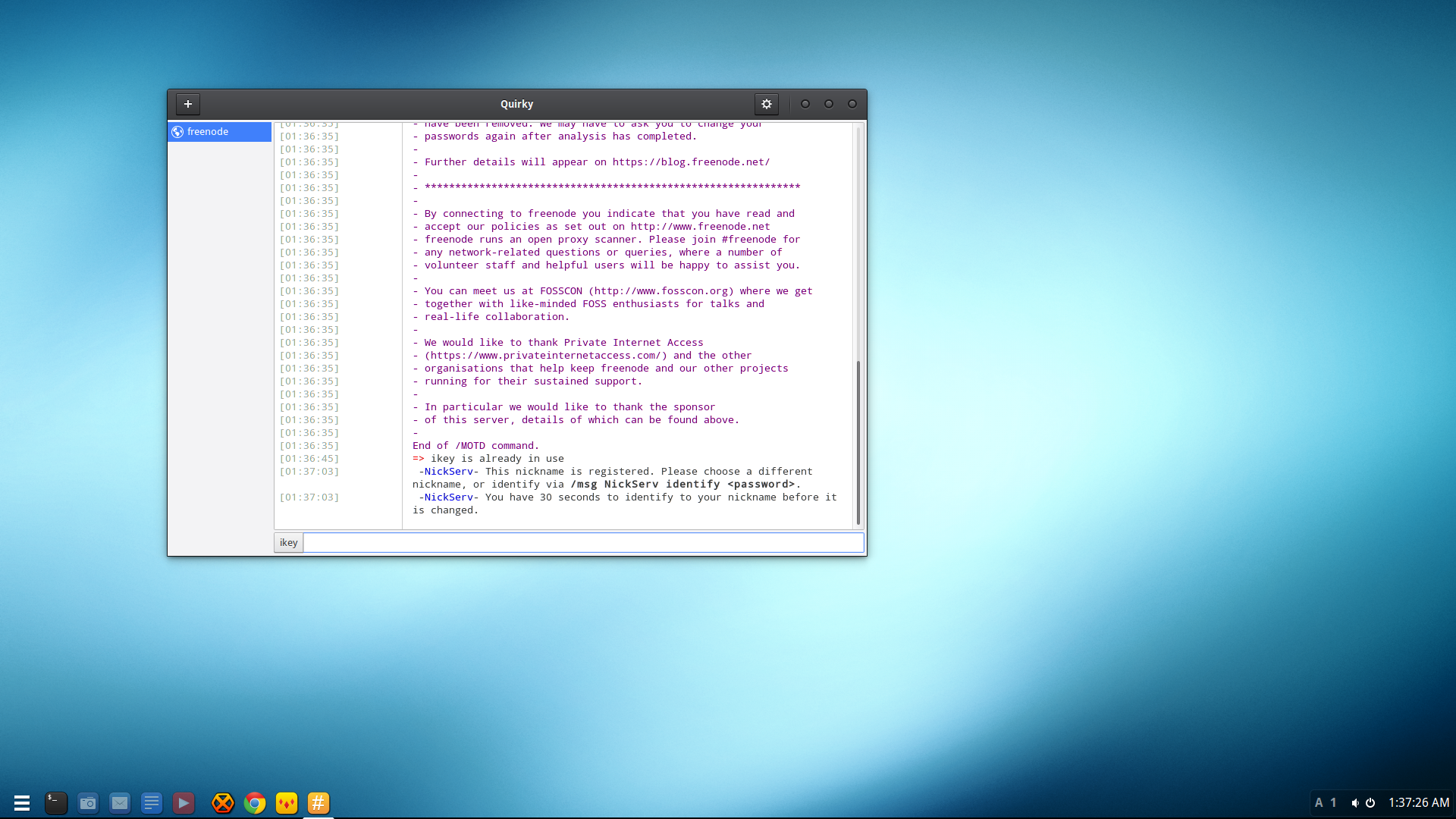Viewport: 1456px width, 819px height.
Task: Click the row of asterisks in the MOTD
Action: [x=612, y=187]
